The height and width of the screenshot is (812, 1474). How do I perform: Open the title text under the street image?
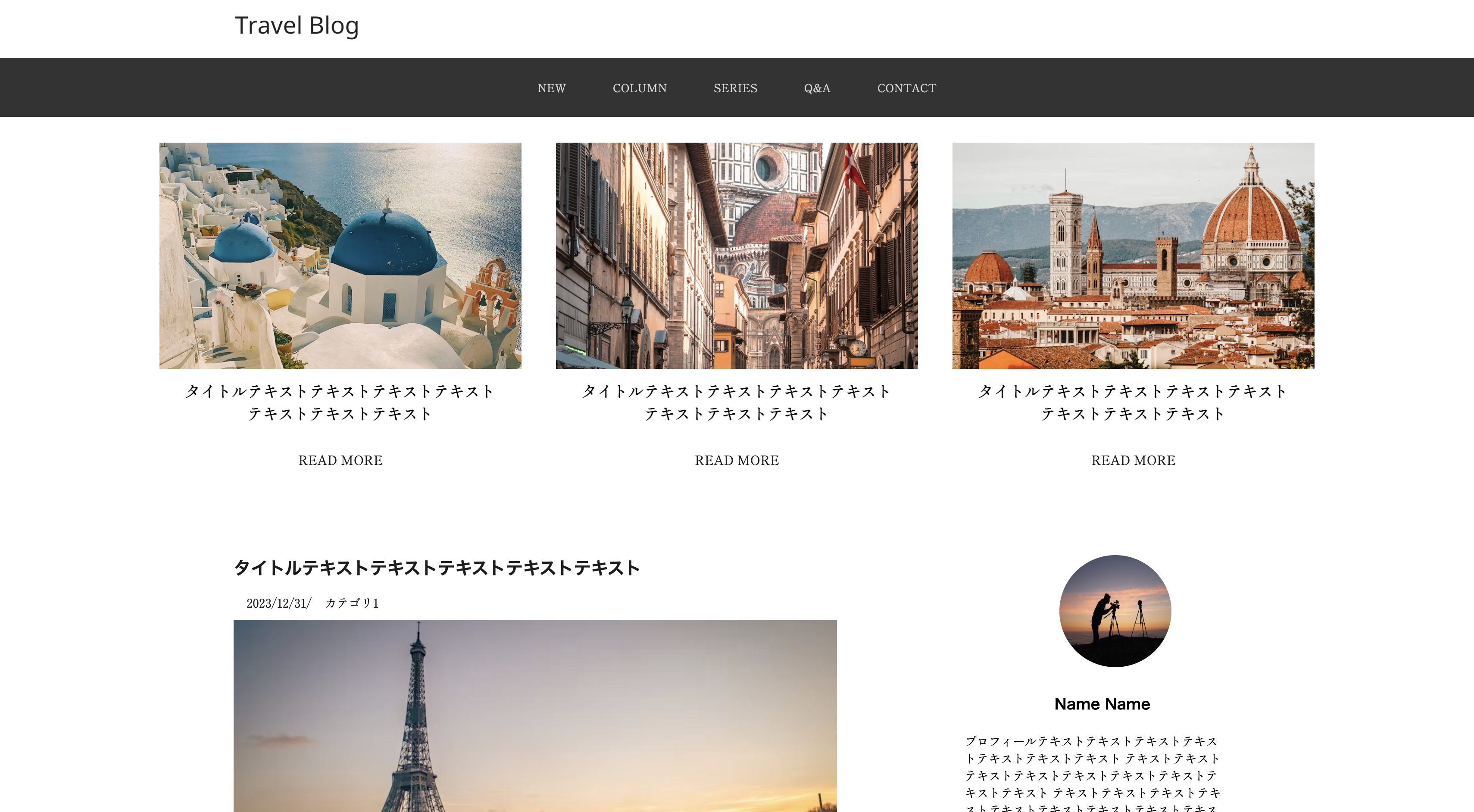pos(737,402)
